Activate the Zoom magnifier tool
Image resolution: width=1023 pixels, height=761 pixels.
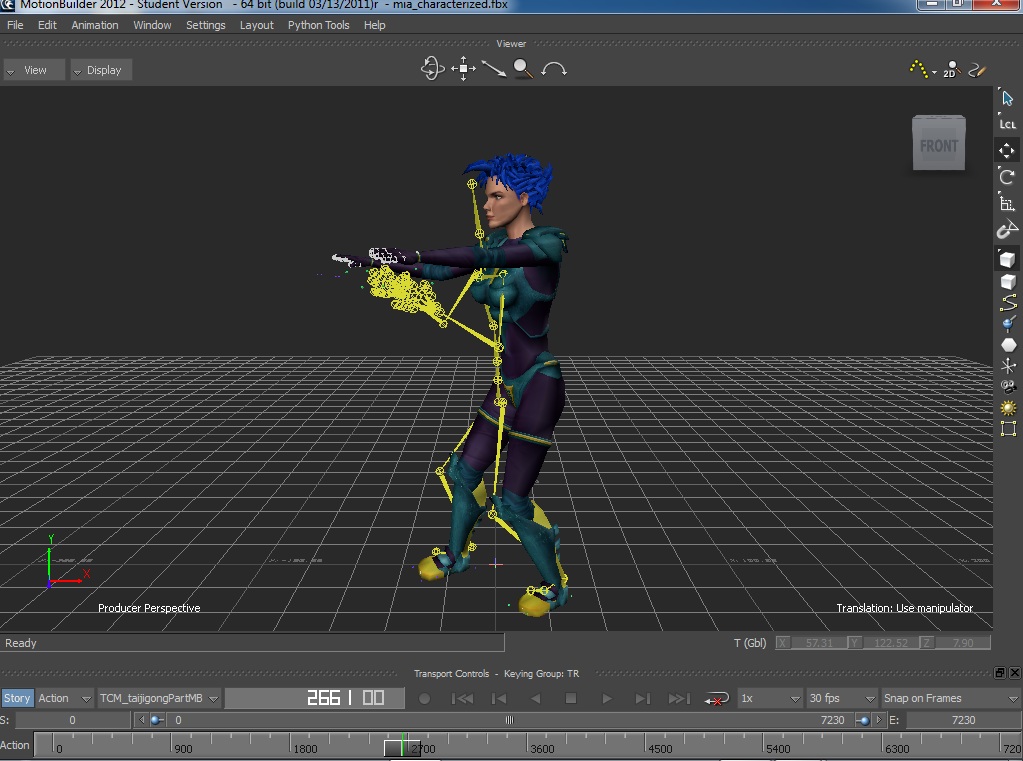(x=523, y=69)
